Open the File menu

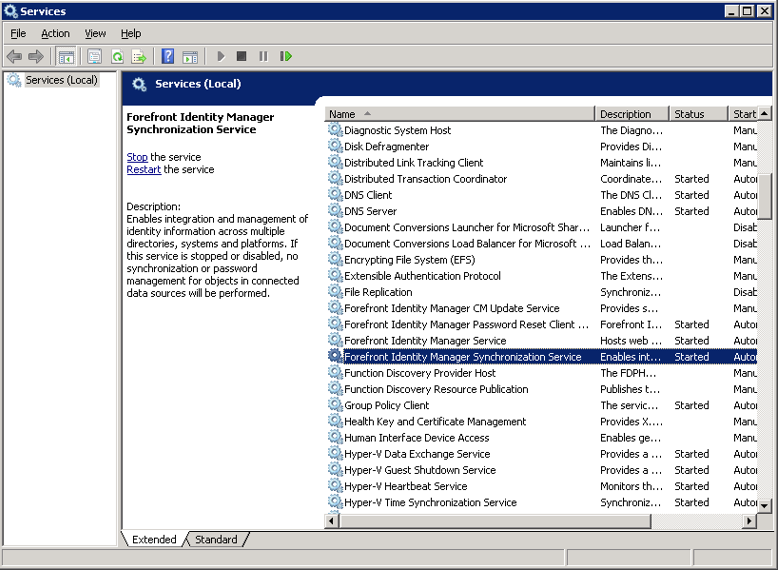click(18, 33)
